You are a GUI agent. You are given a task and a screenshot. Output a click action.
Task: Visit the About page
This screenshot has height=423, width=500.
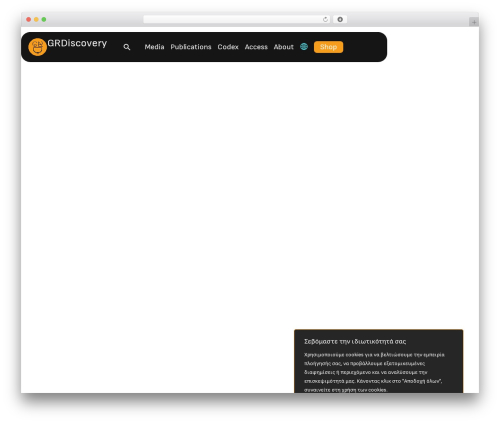283,47
